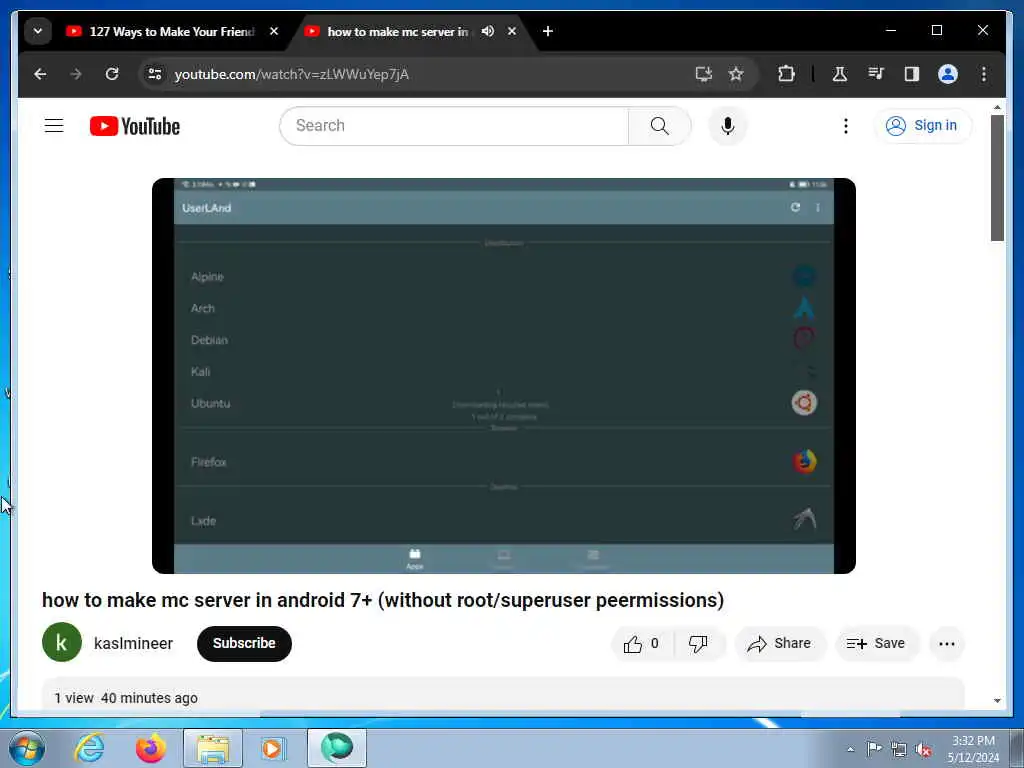Go forward with the browser arrow
Image resolution: width=1024 pixels, height=768 pixels.
coord(76,74)
